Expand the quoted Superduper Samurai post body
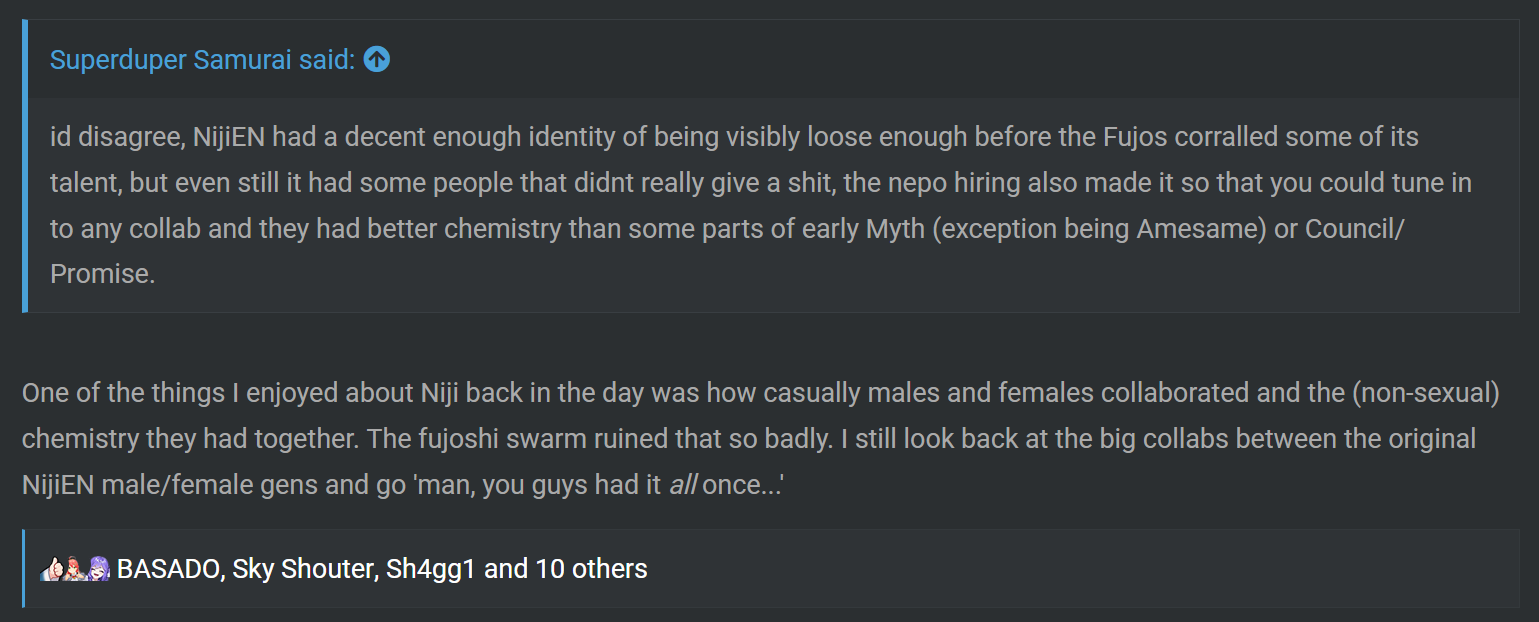 [773, 205]
